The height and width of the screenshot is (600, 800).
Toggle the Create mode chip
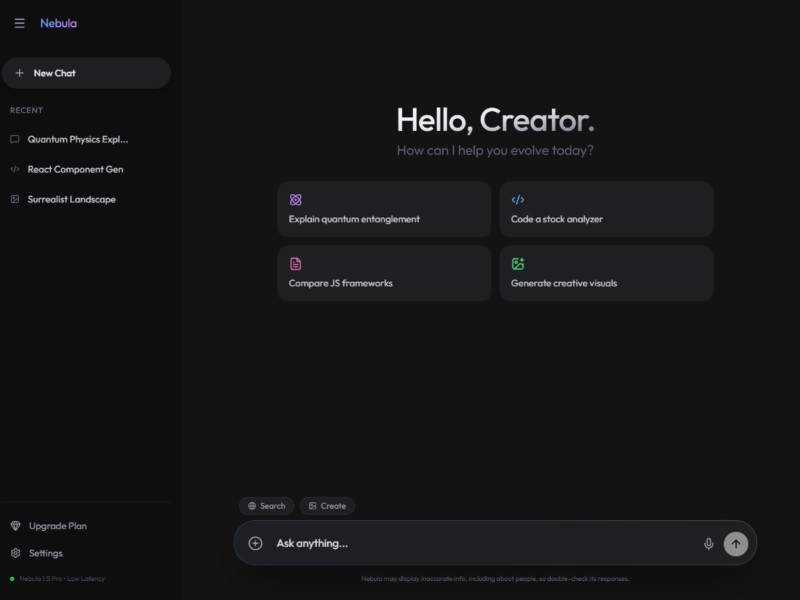point(327,506)
